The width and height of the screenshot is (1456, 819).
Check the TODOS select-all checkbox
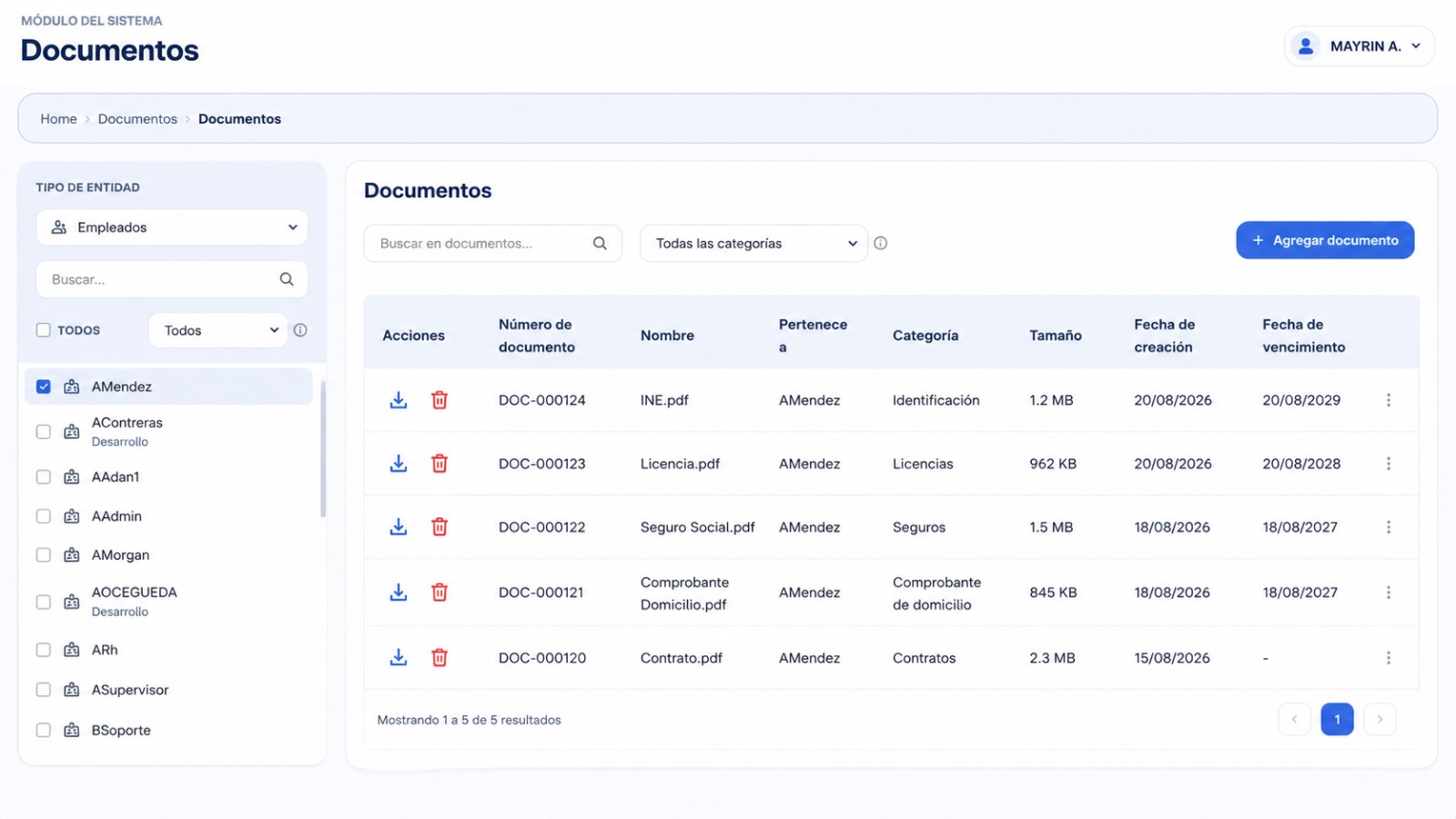tap(43, 330)
